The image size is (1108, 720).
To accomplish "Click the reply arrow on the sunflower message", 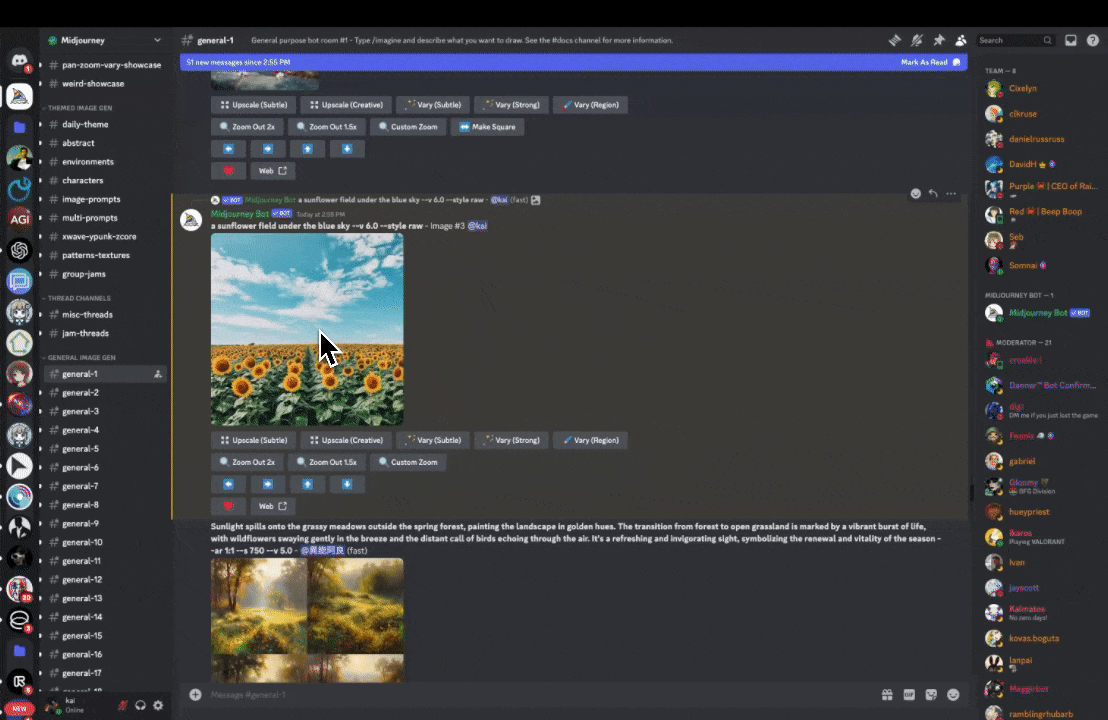I will click(x=933, y=193).
